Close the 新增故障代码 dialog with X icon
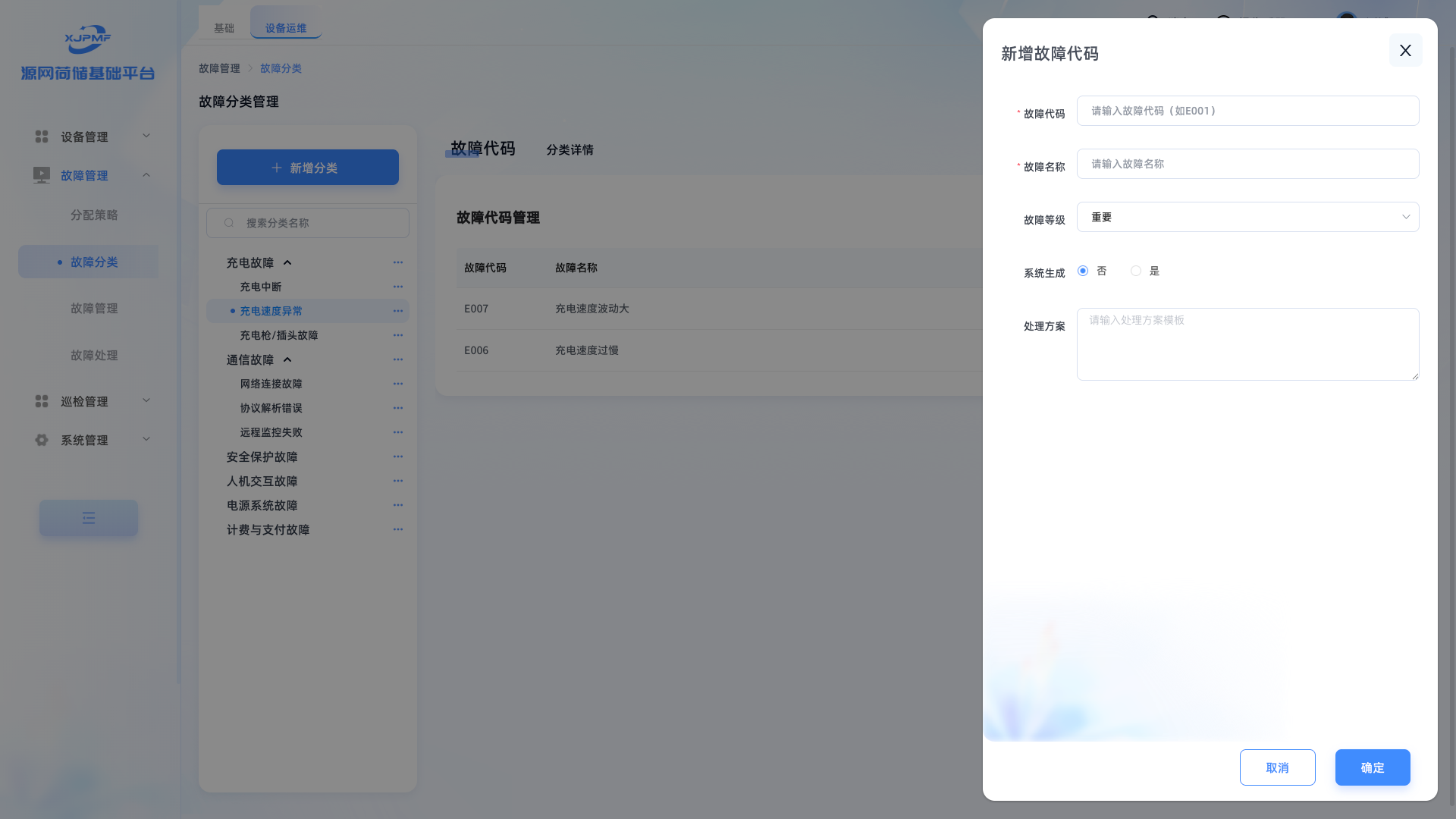Screen dimensions: 1456x819 tap(1405, 50)
